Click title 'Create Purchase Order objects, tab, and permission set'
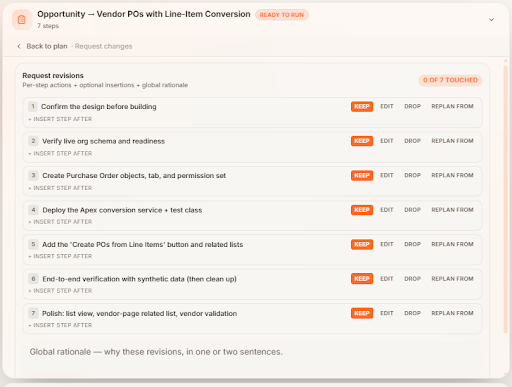The image size is (512, 387). 134,176
